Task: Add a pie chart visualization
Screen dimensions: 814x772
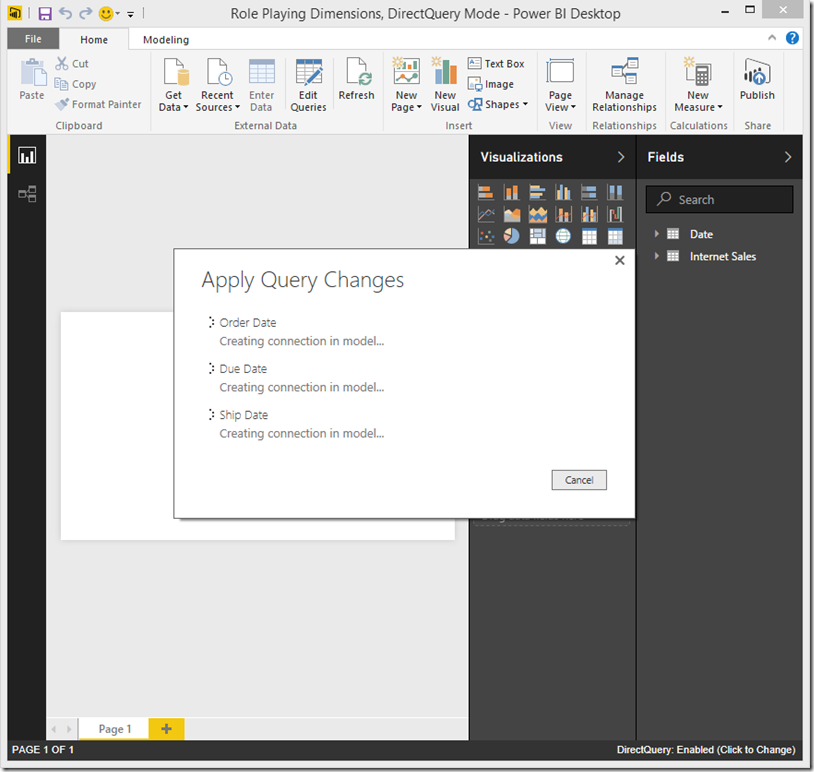Action: (x=511, y=236)
